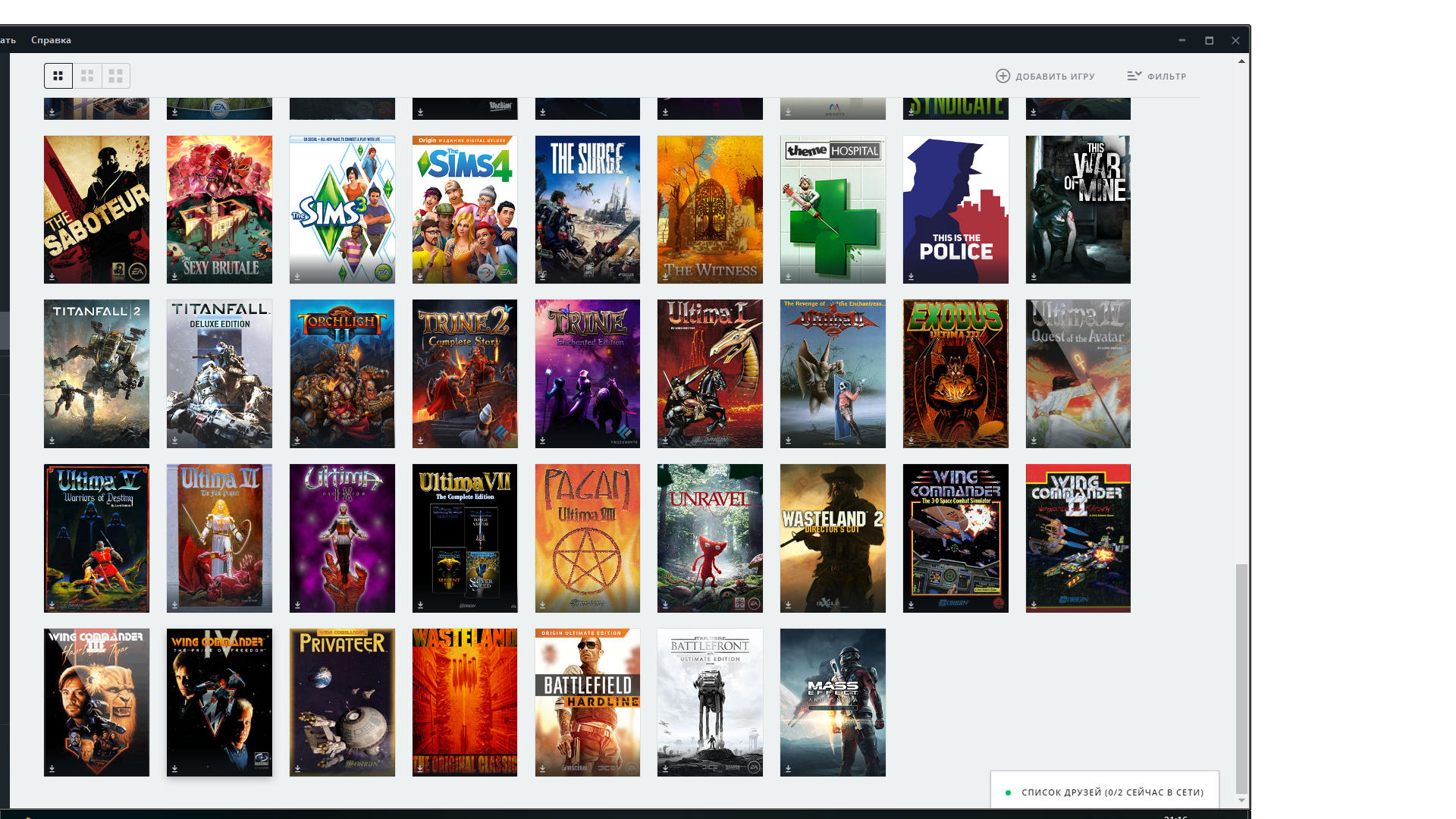Click download icon on Wasteland 2 tile
The width and height of the screenshot is (1456, 819).
[788, 605]
